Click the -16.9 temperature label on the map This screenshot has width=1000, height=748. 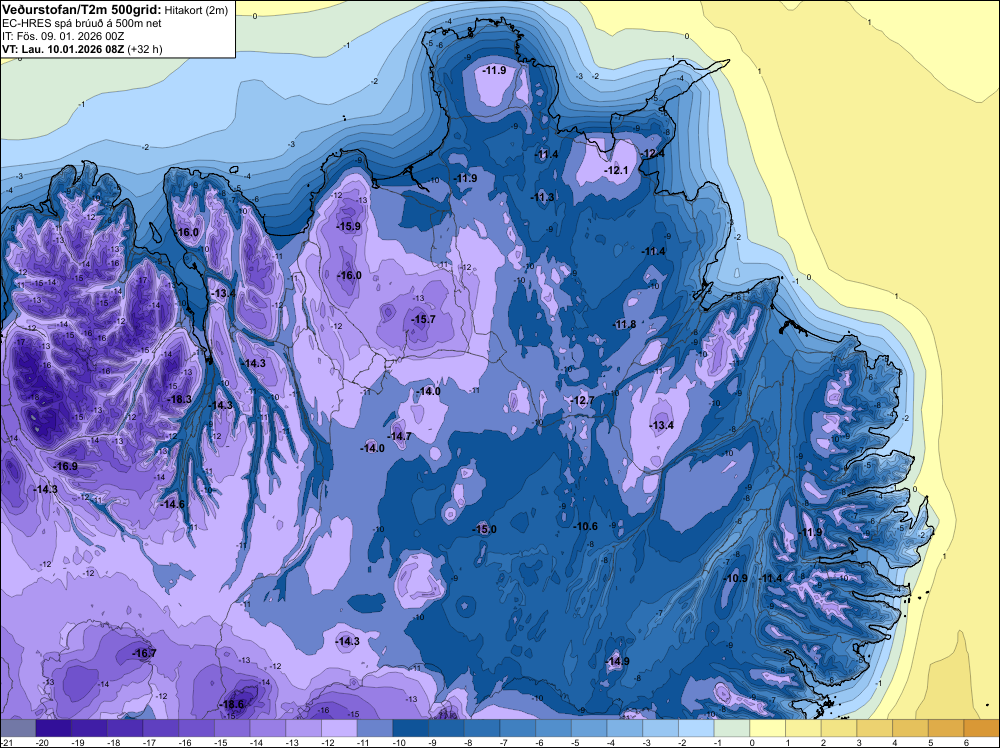[65, 466]
